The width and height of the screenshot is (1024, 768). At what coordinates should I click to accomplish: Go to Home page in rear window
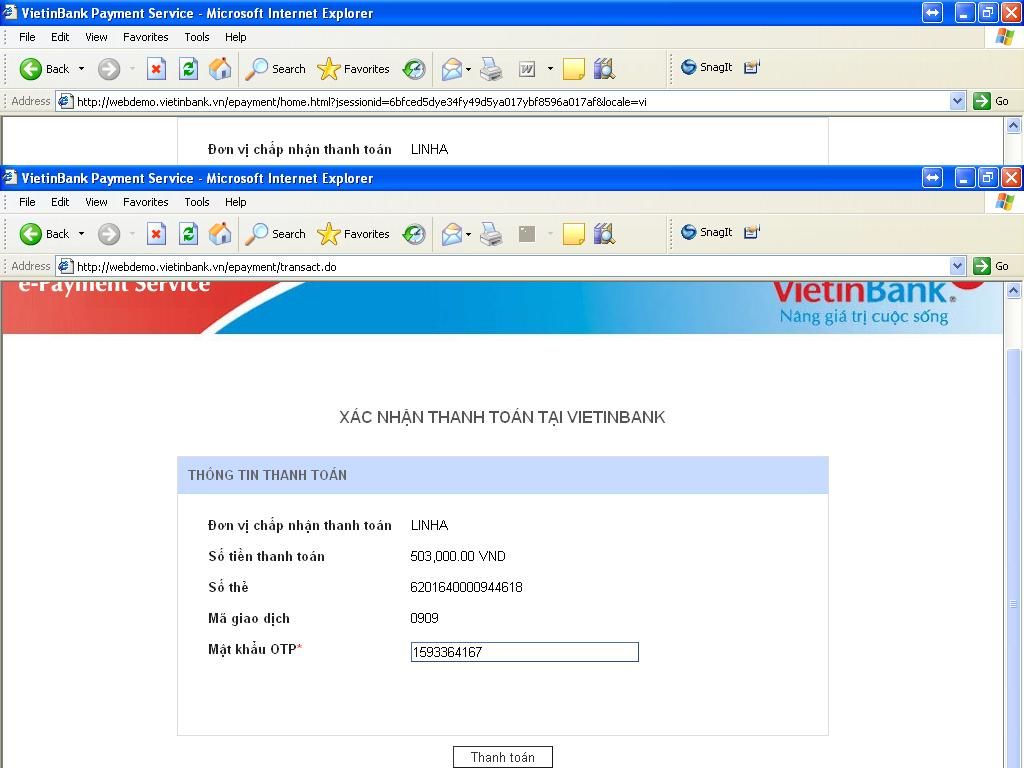click(220, 69)
